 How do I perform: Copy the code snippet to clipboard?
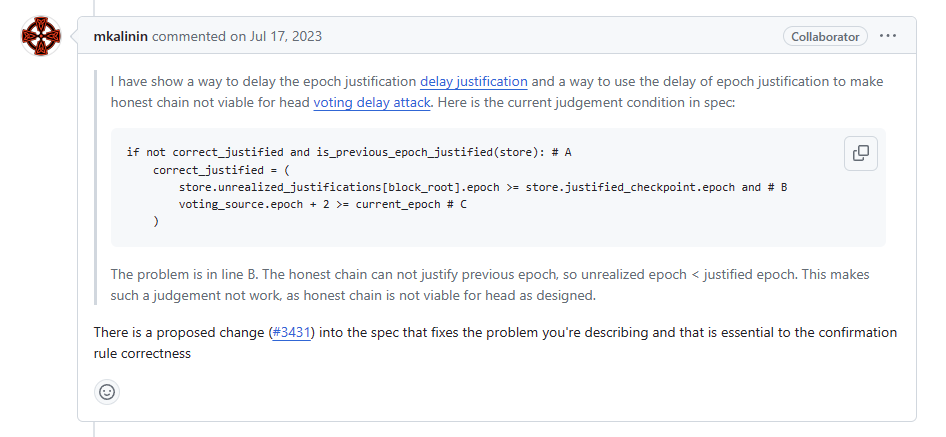pyautogui.click(x=860, y=153)
